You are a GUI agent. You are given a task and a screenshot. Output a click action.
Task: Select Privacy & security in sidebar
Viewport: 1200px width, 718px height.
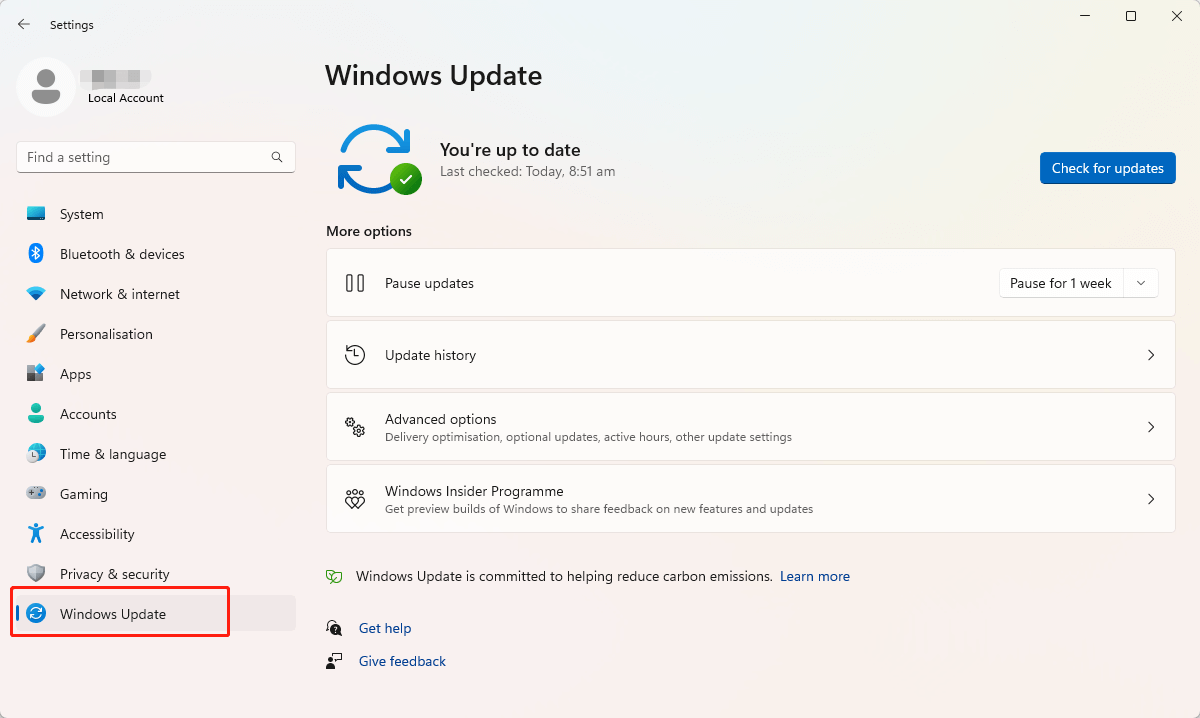(x=156, y=574)
